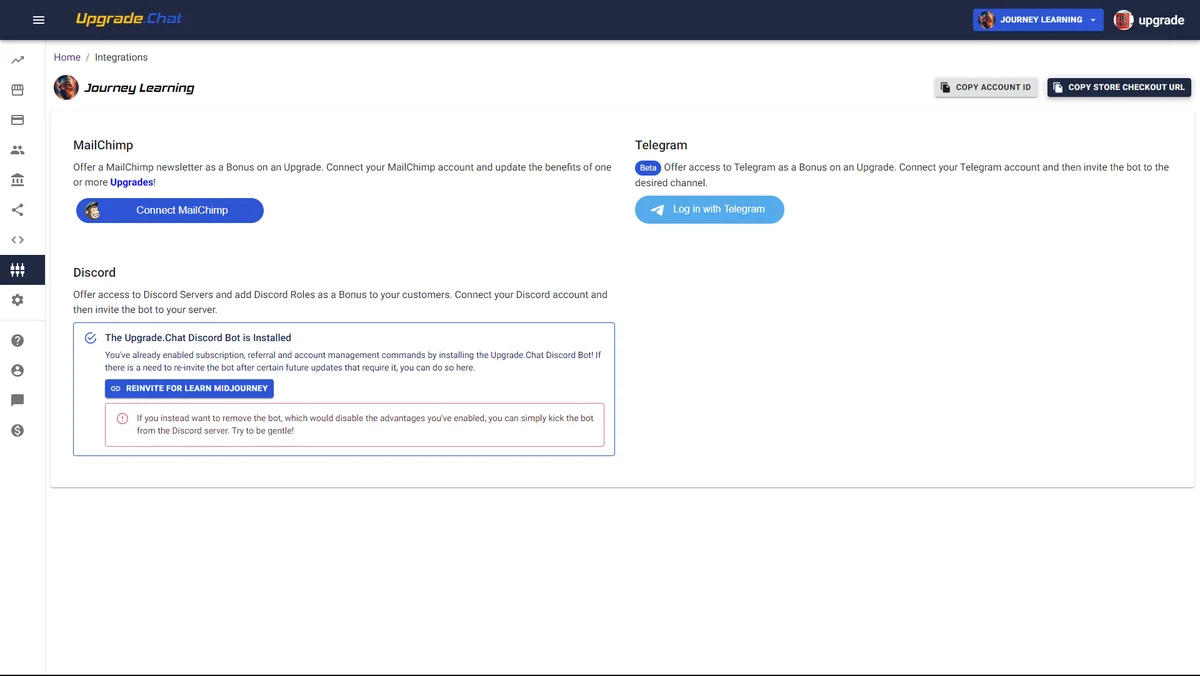1200x676 pixels.
Task: Open the bank building sidebar icon
Action: [17, 180]
